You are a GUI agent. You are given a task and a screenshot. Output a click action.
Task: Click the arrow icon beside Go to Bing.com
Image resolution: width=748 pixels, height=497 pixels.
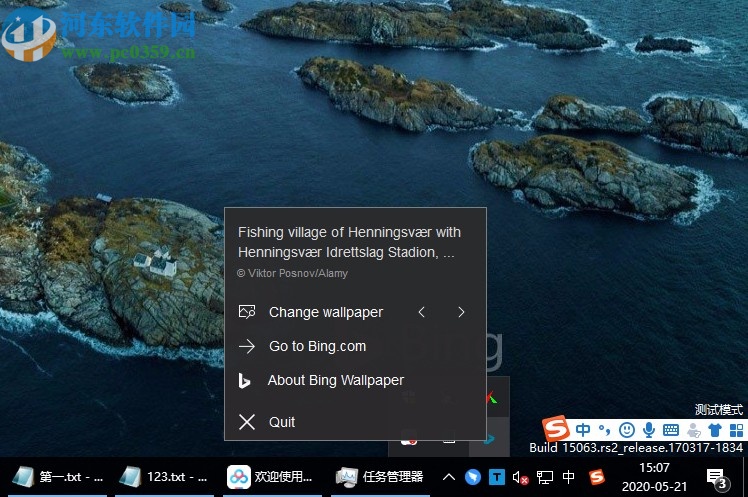[247, 346]
